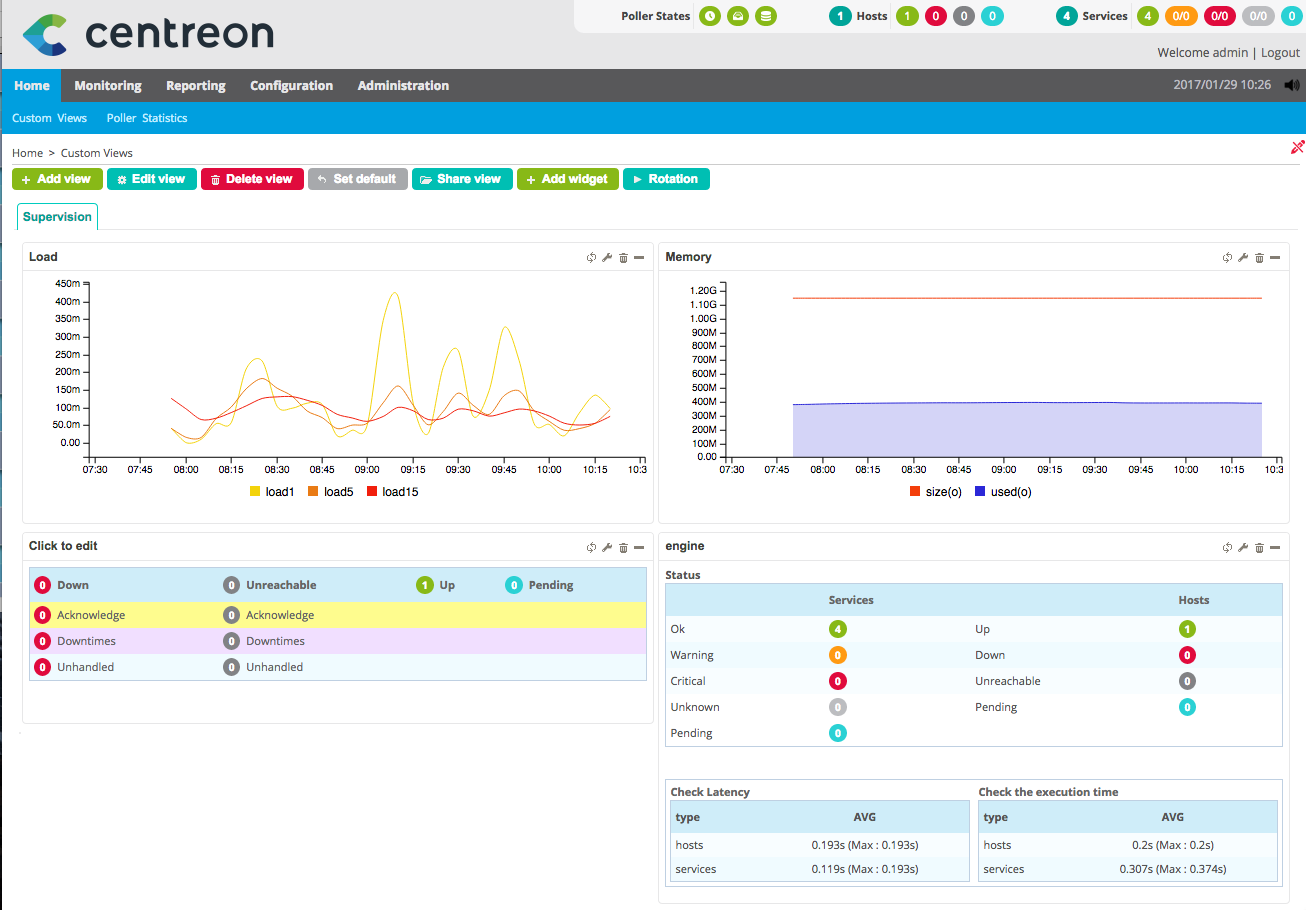Click the poller database status icon
The image size is (1306, 910).
click(x=765, y=16)
